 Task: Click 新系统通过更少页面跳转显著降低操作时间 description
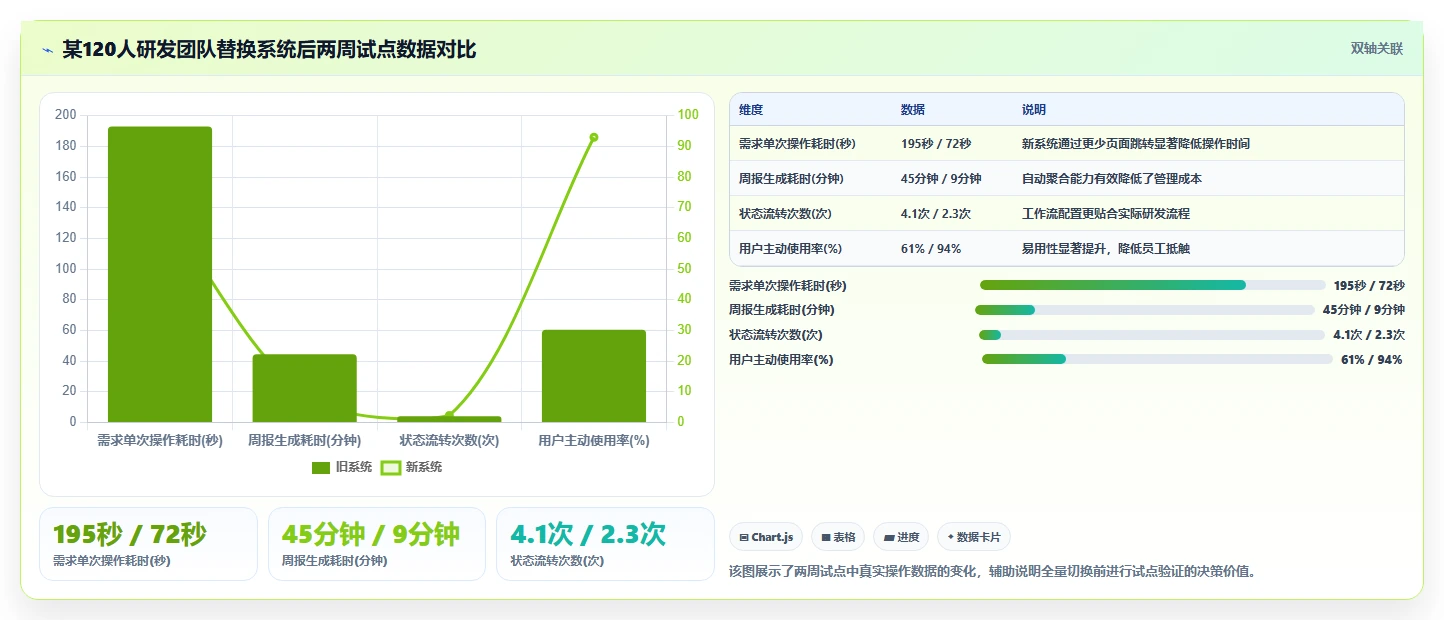1136,144
